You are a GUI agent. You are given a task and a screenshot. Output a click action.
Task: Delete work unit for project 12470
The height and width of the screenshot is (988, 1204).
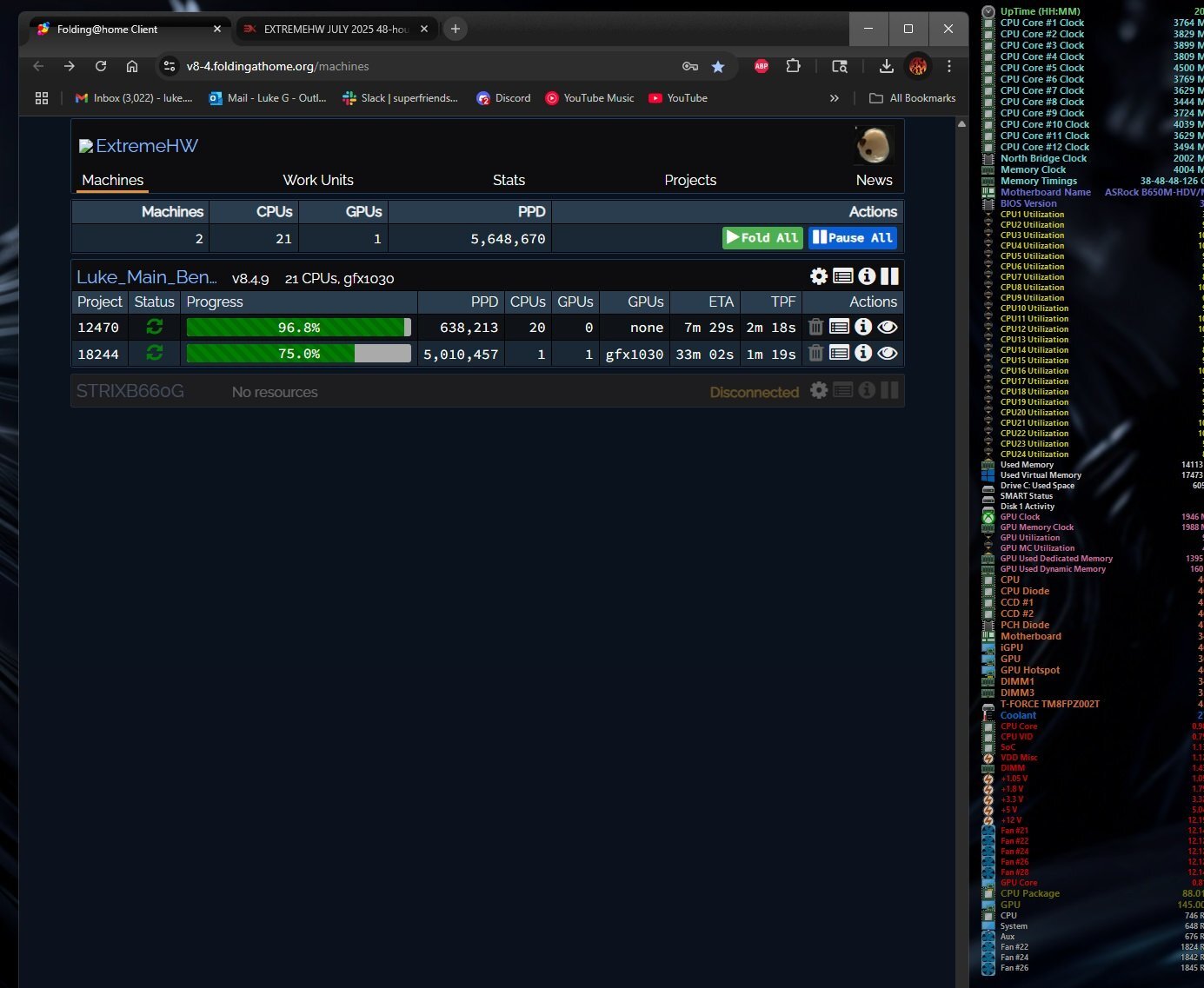[815, 327]
